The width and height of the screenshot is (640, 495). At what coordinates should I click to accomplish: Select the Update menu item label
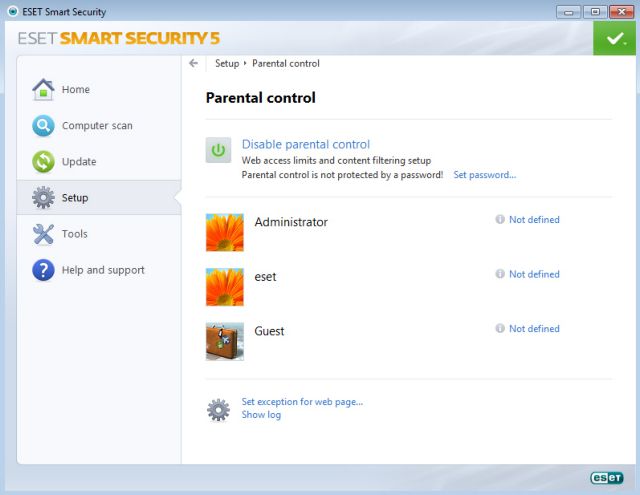[x=79, y=162]
